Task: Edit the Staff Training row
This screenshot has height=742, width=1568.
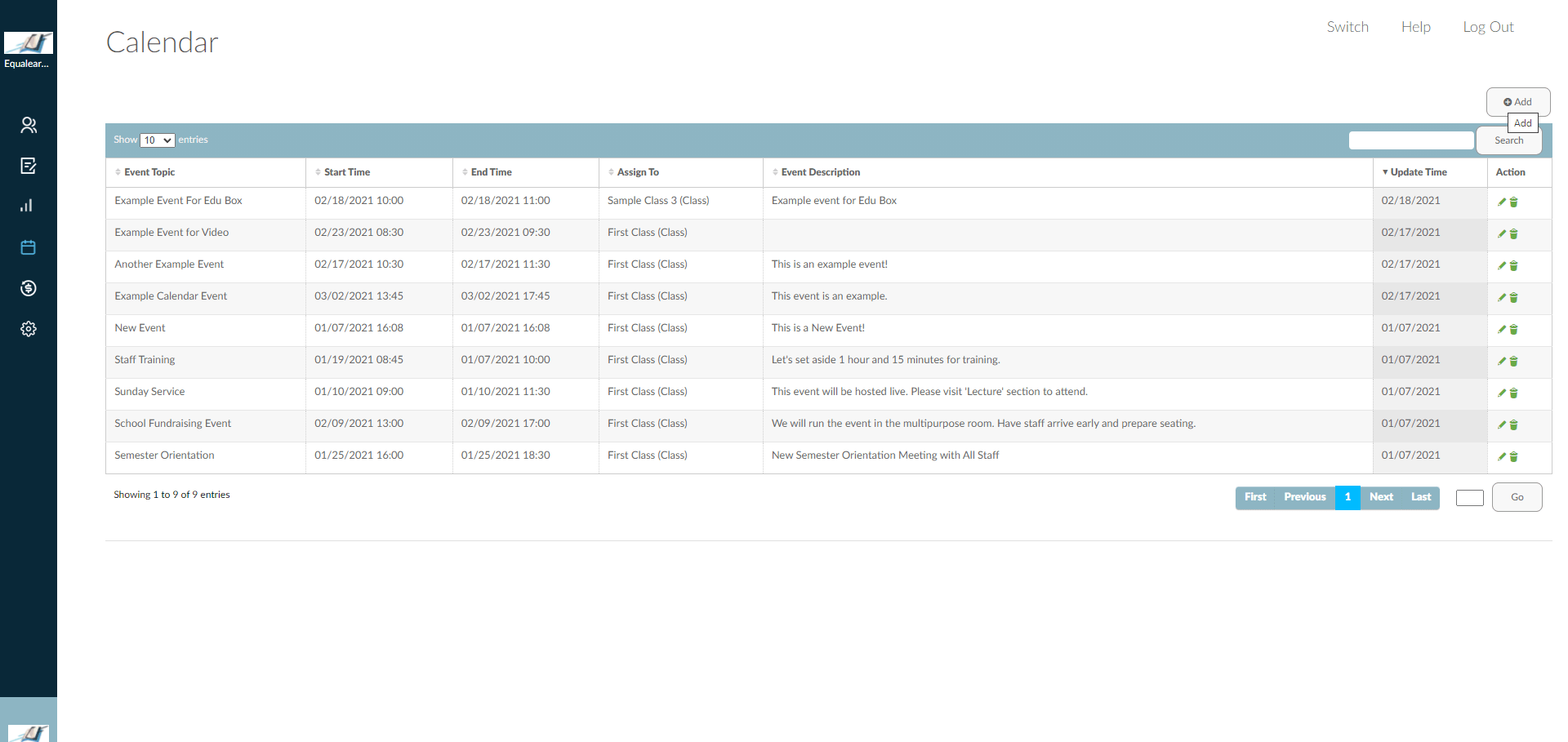Action: point(1502,361)
